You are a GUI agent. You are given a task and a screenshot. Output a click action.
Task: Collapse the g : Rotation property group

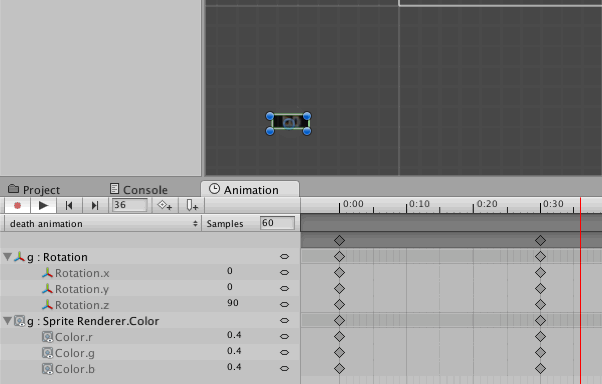tap(7, 257)
